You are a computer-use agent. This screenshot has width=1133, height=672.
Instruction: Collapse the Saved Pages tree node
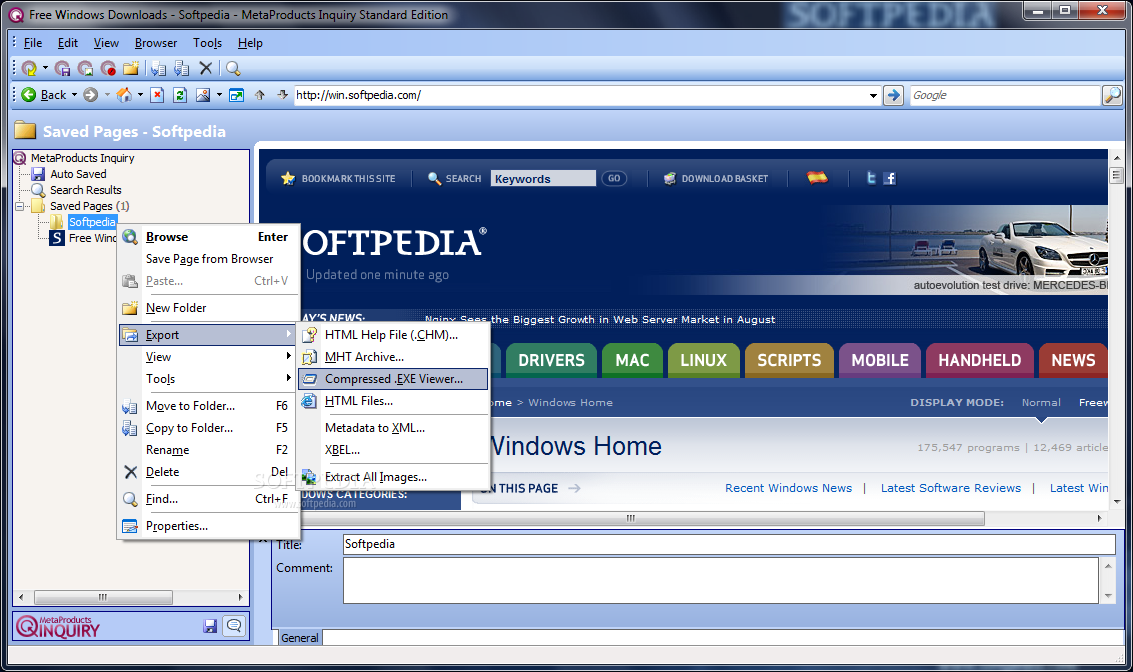[20, 206]
